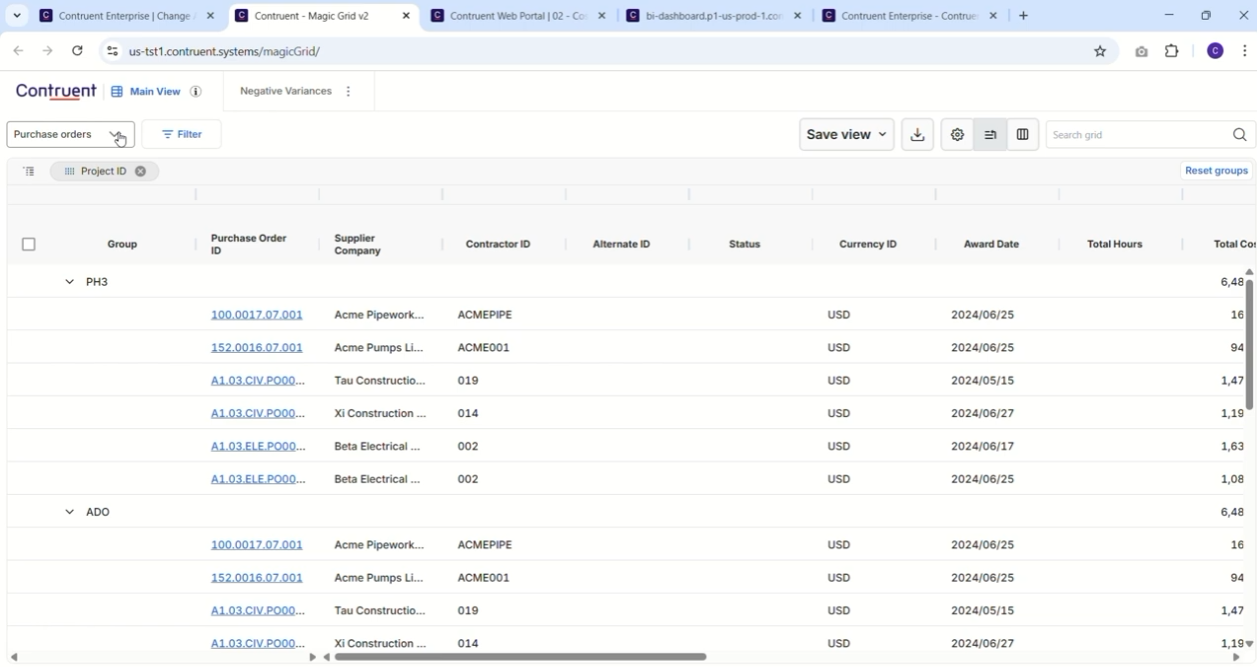The image size is (1257, 667).
Task: Click the magnifier icon in Search grid
Action: 1240,135
